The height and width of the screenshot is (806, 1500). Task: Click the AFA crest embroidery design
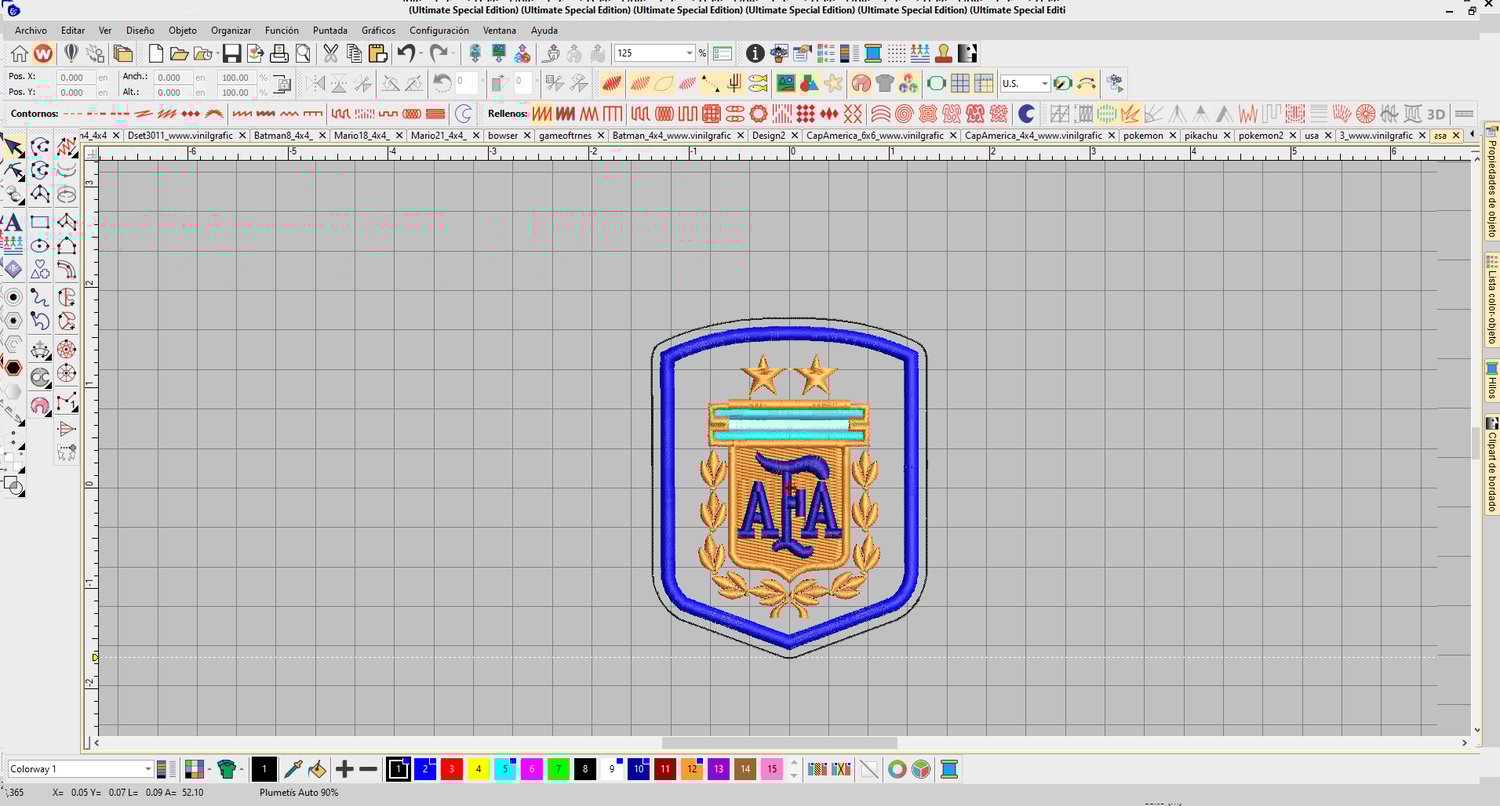click(789, 488)
